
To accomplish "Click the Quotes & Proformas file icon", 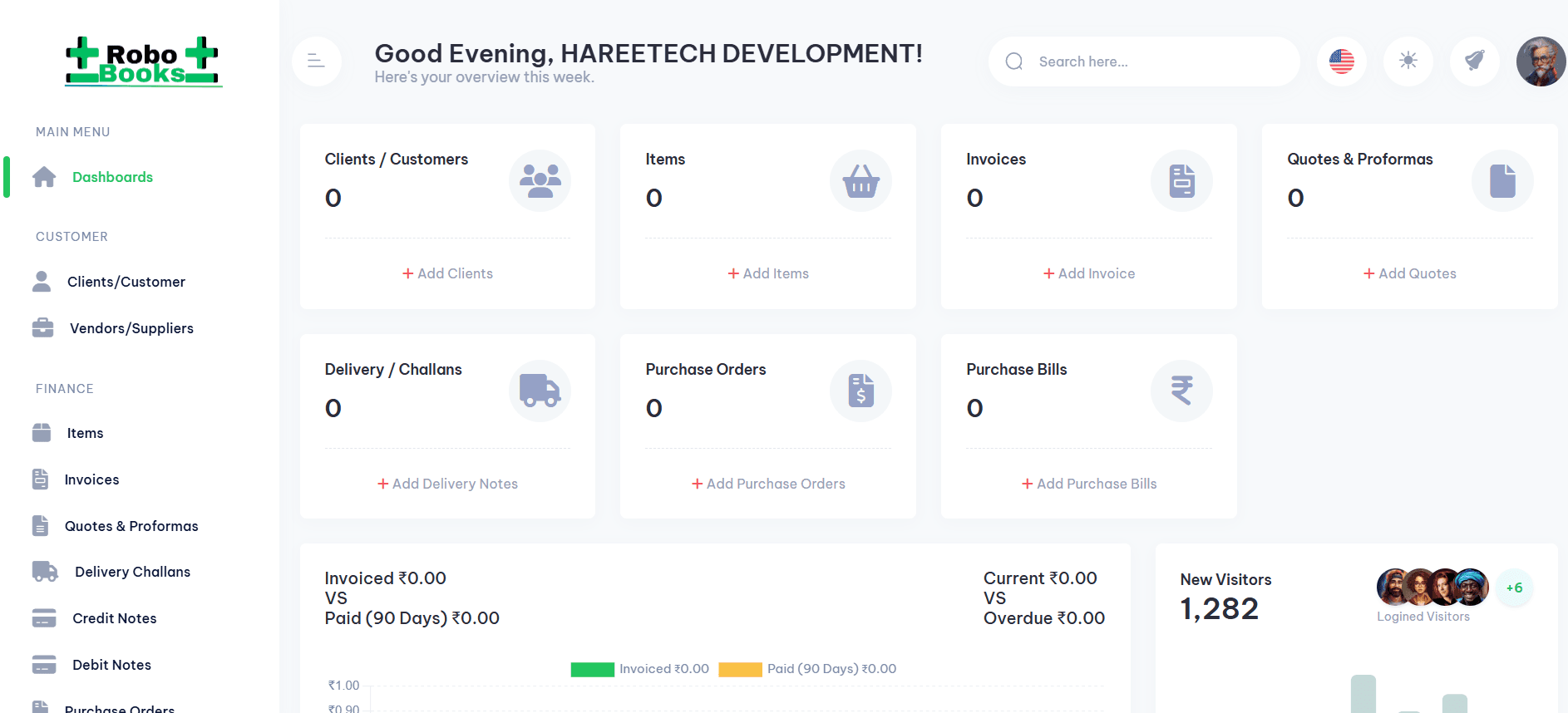I will (x=1502, y=180).
